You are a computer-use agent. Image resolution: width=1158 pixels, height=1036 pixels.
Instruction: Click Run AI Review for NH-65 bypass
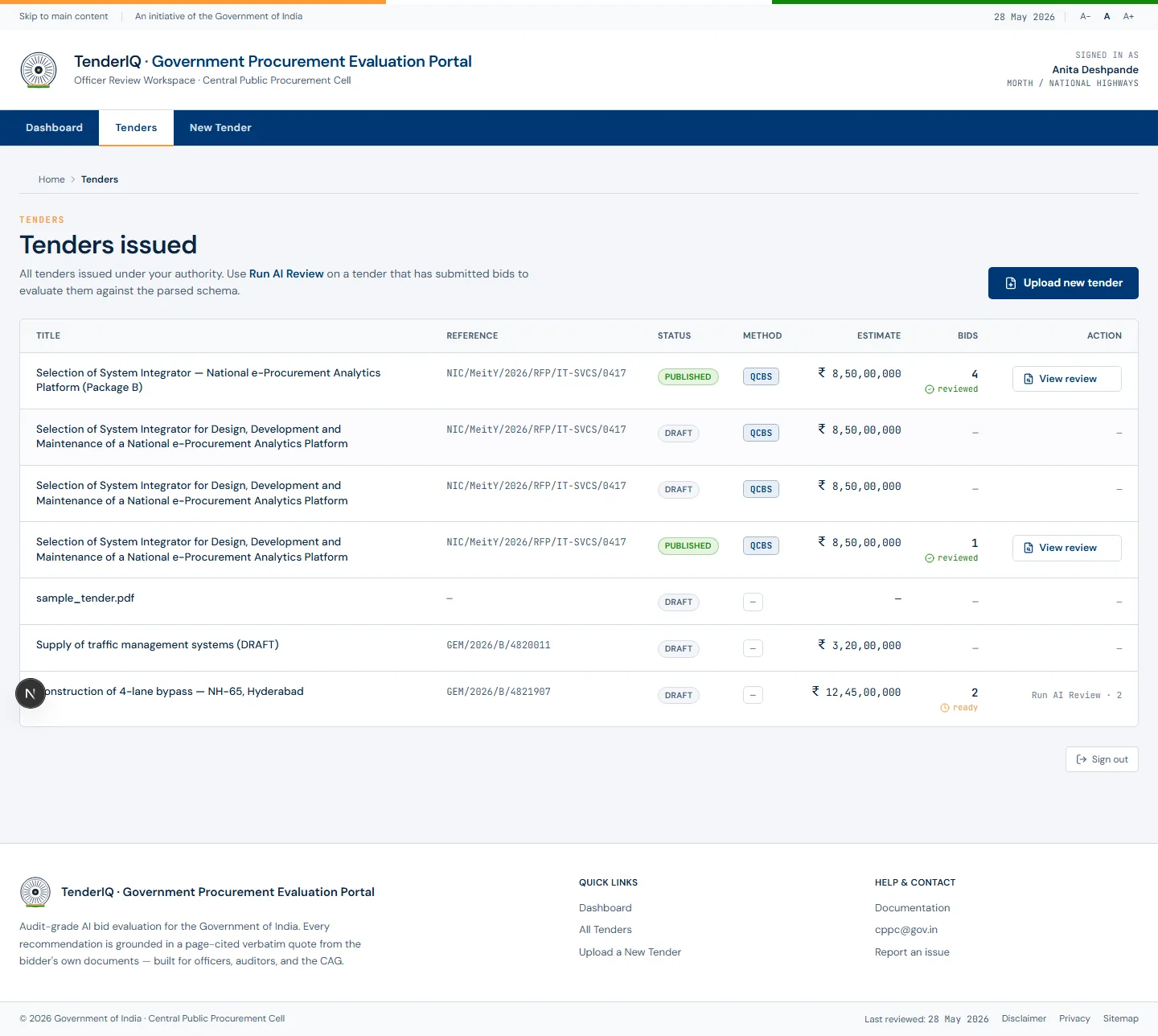[x=1076, y=695]
